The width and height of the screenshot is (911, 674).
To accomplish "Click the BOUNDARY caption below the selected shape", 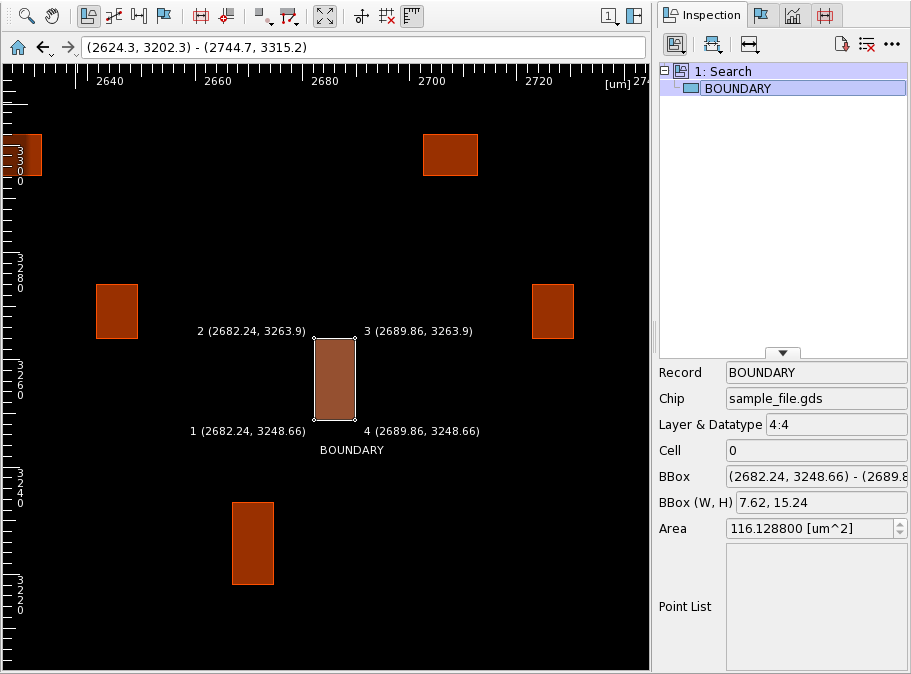I will pyautogui.click(x=352, y=450).
